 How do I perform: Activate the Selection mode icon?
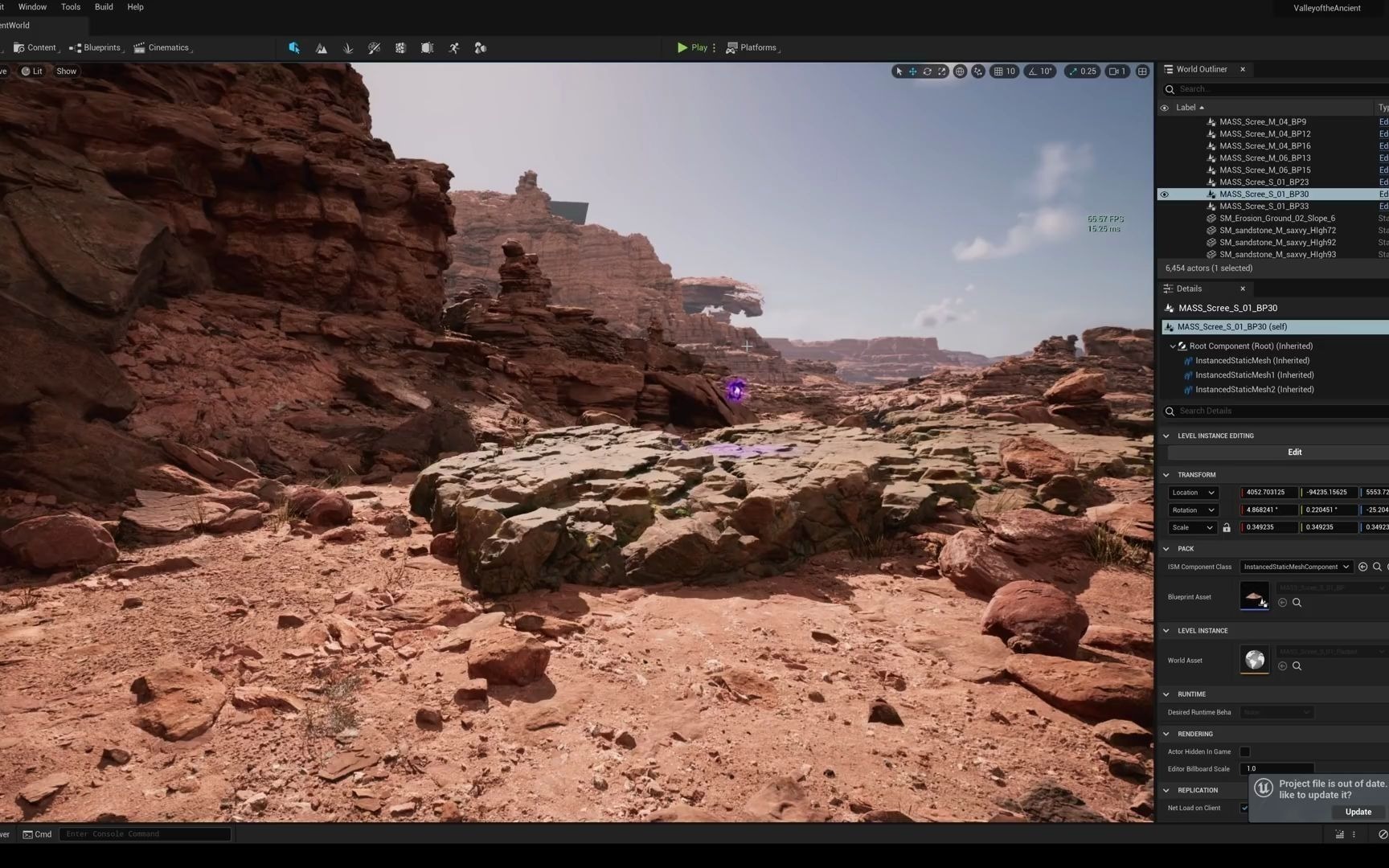[x=294, y=48]
